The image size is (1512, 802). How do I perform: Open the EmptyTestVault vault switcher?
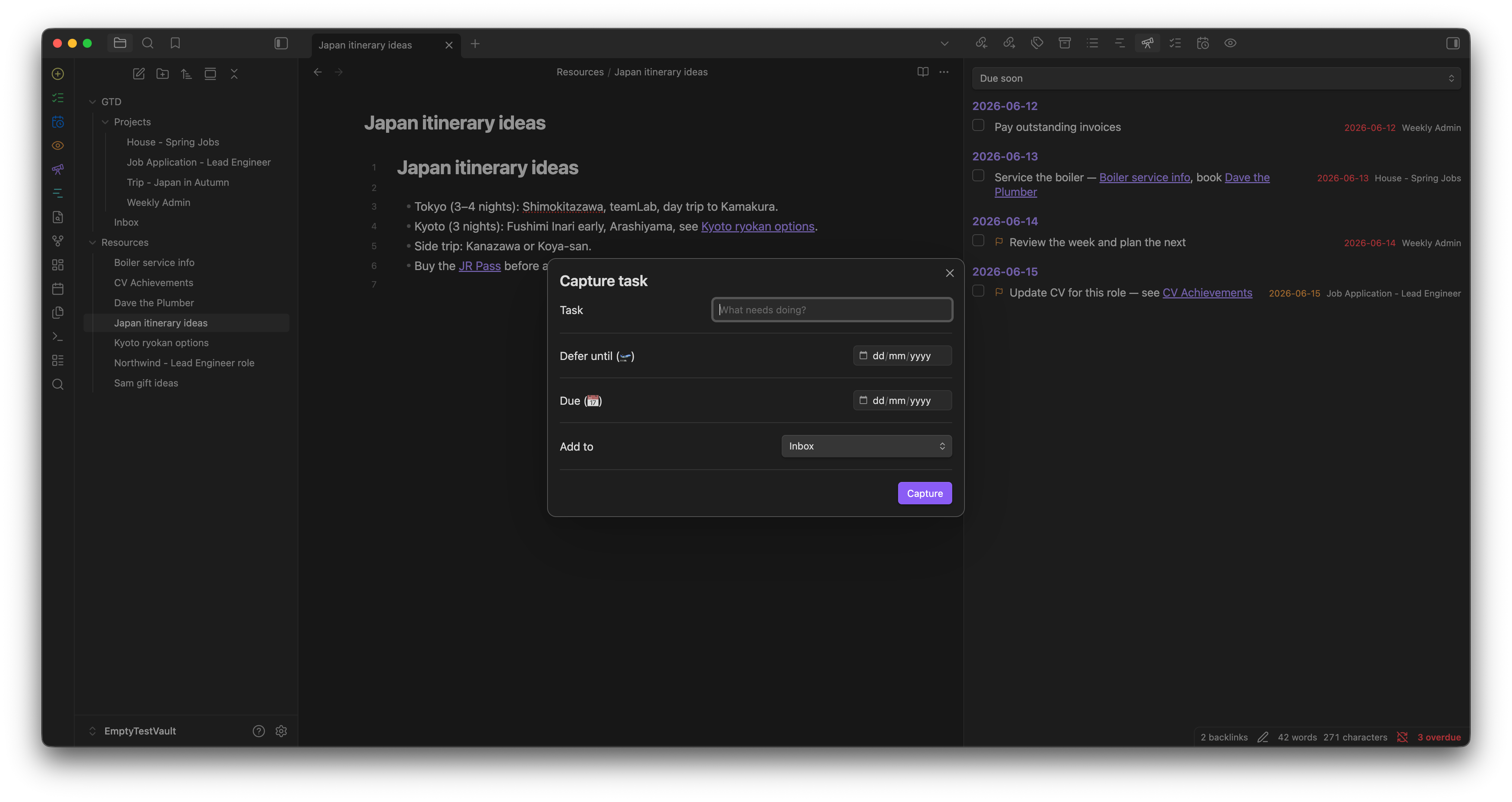pyautogui.click(x=133, y=731)
